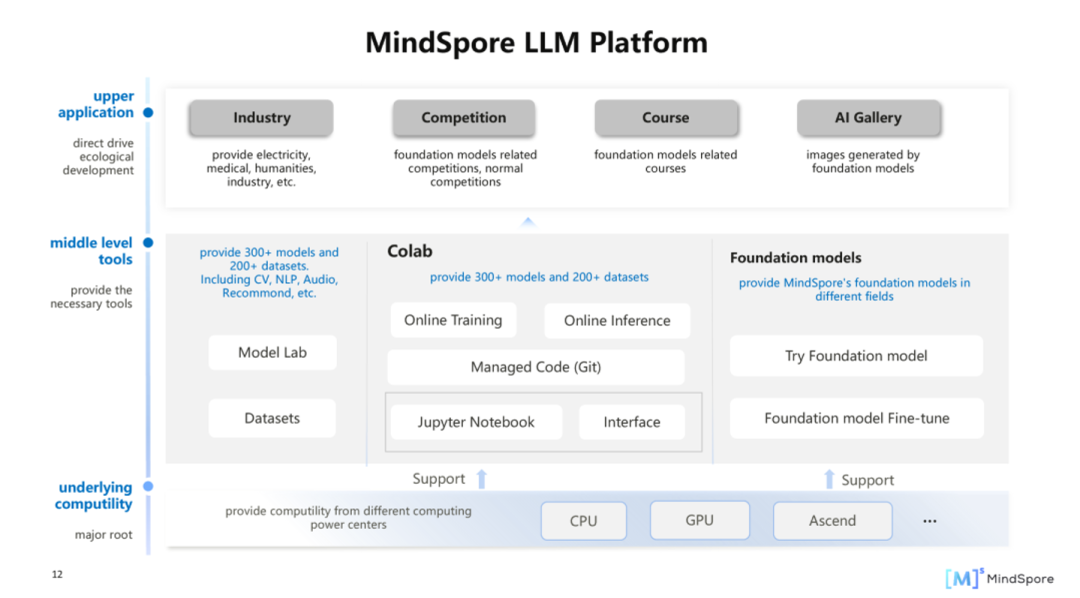This screenshot has width=1080, height=598.
Task: Open the Datasets box
Action: click(272, 418)
